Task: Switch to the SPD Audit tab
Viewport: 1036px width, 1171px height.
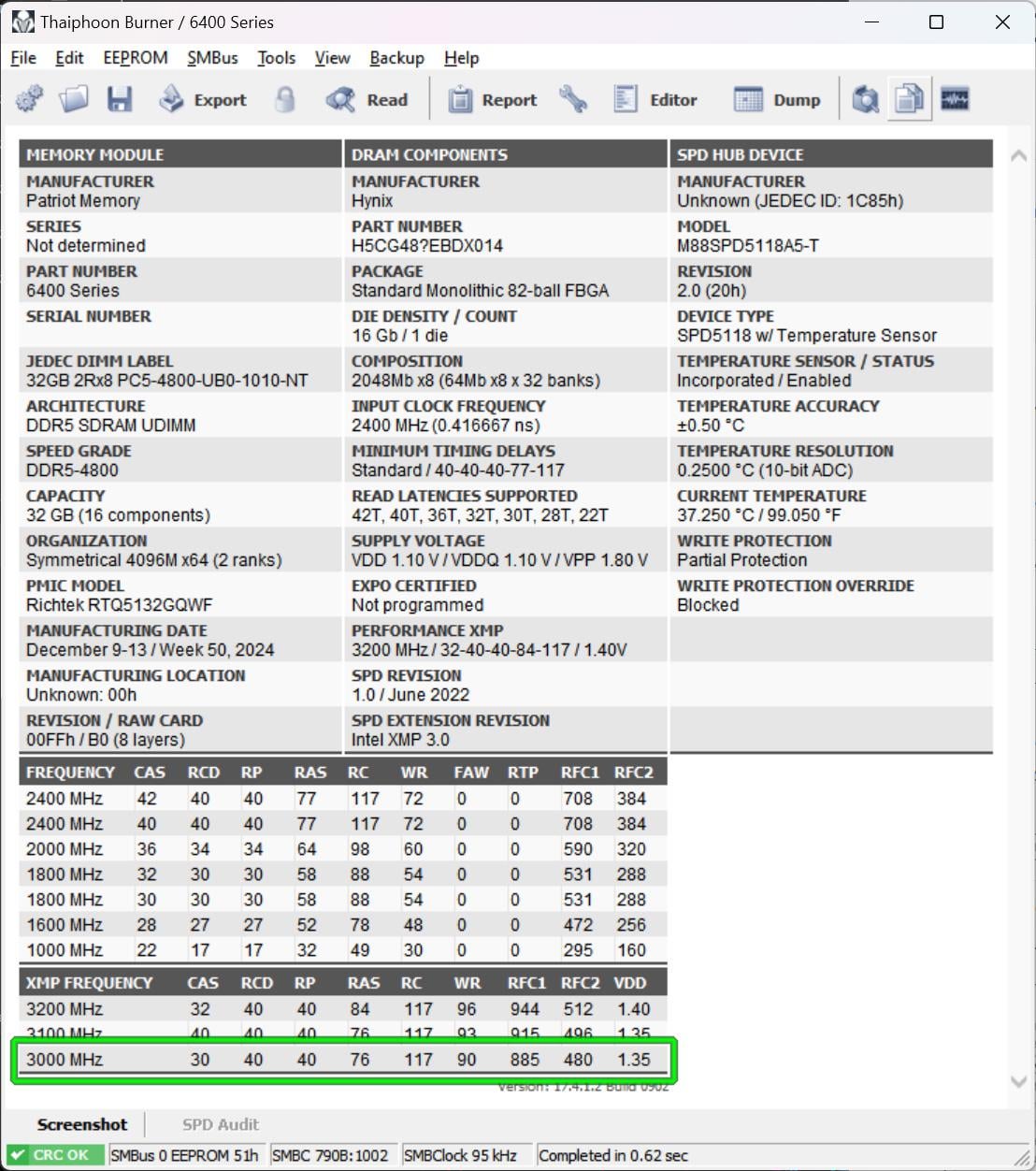Action: (221, 1124)
